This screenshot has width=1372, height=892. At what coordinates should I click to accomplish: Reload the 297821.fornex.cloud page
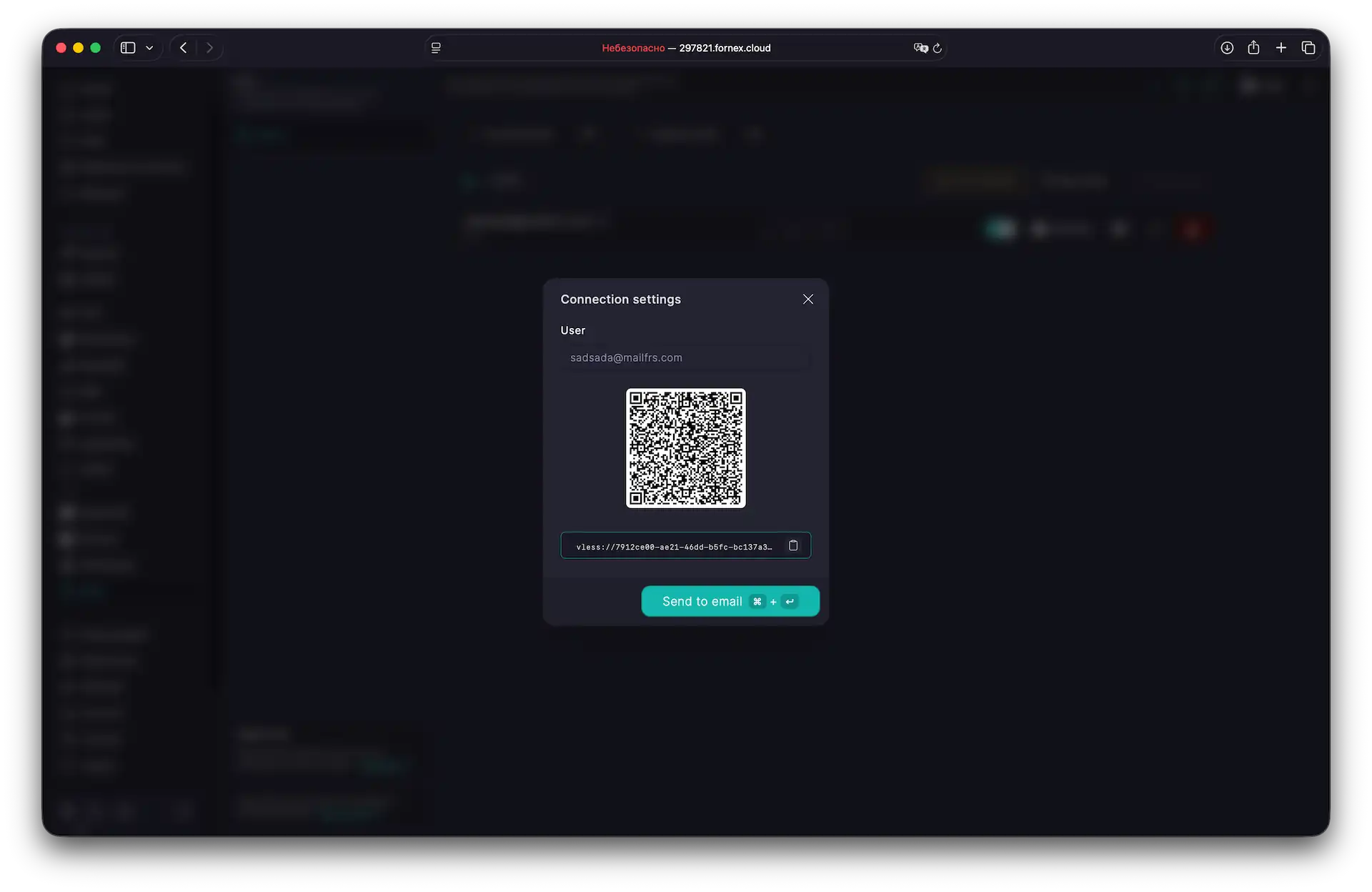[938, 48]
